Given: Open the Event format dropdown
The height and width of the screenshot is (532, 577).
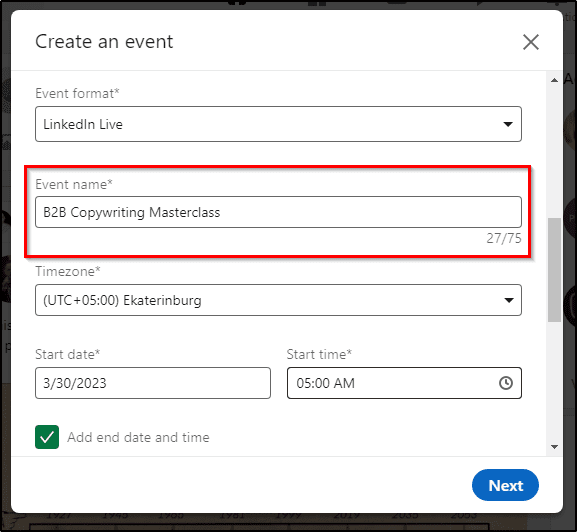Looking at the screenshot, I should (278, 124).
